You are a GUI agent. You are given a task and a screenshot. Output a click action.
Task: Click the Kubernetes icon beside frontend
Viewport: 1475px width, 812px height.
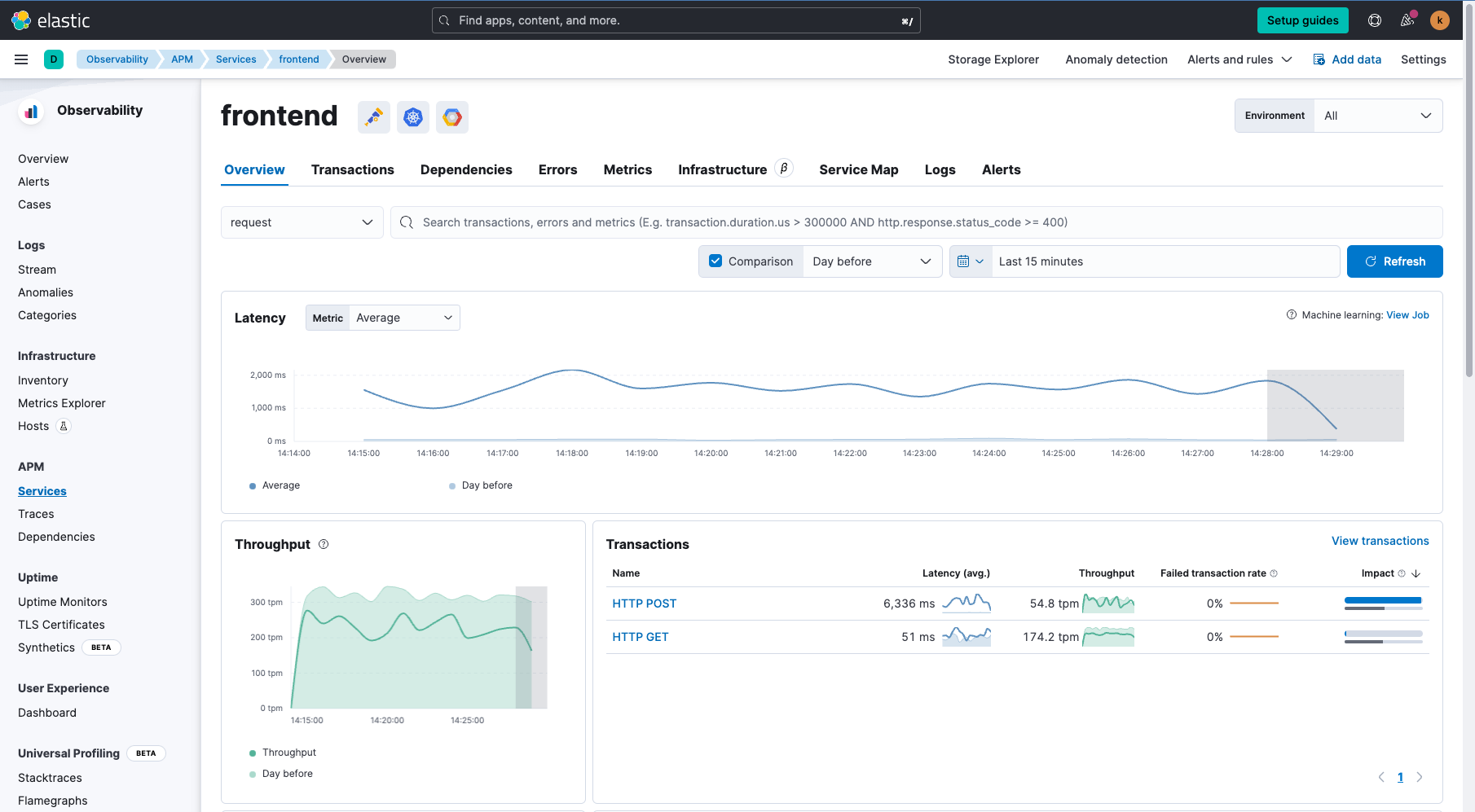point(413,117)
